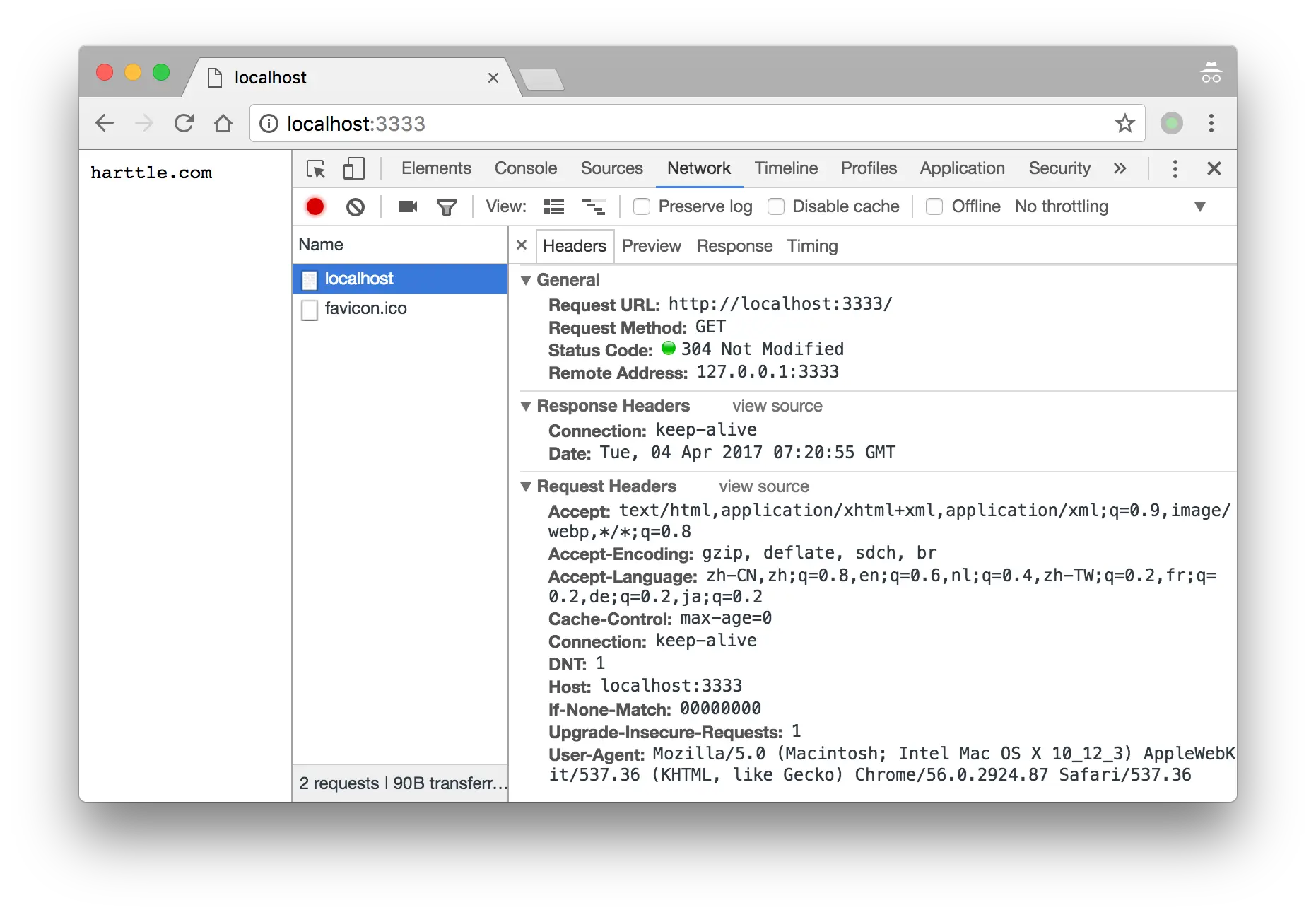Toggle device toolbar mode
This screenshot has height=915, width=1316.
click(353, 168)
